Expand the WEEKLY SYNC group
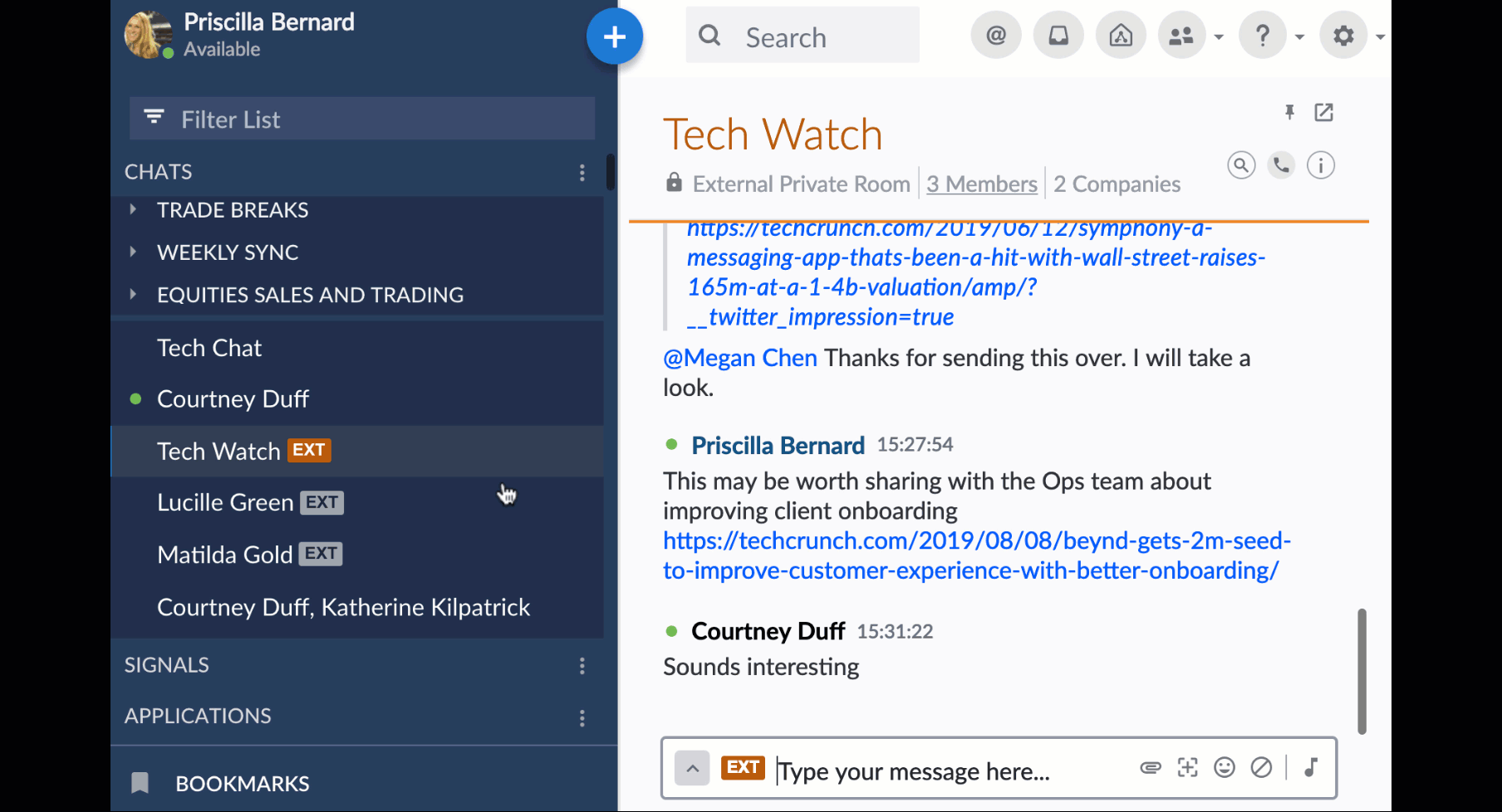Viewport: 1502px width, 812px height. (x=133, y=252)
